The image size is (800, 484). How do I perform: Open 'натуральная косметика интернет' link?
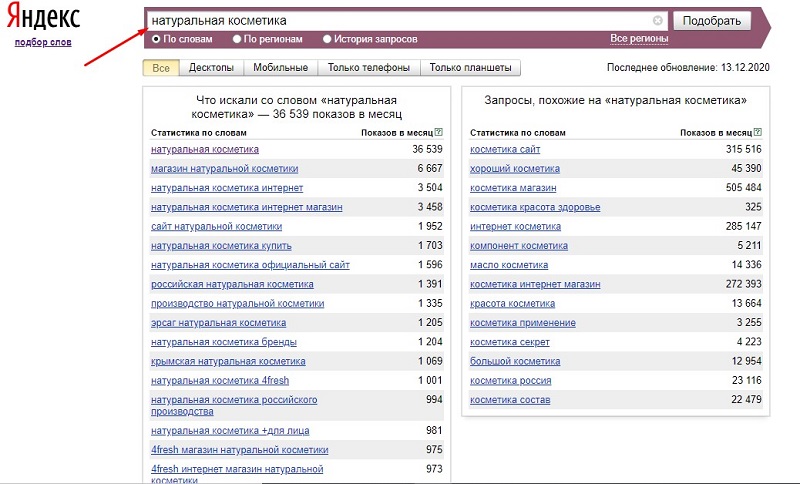pos(227,188)
